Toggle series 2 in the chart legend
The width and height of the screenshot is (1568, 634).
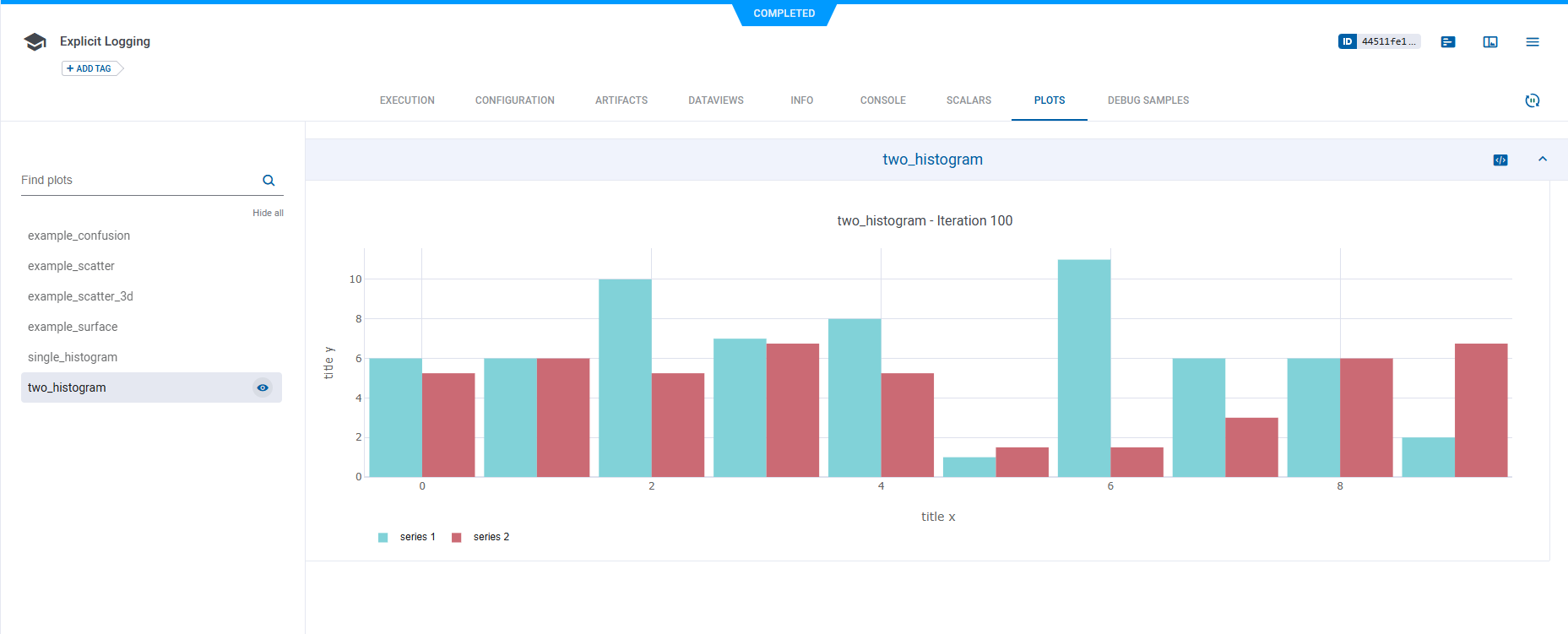click(x=491, y=537)
